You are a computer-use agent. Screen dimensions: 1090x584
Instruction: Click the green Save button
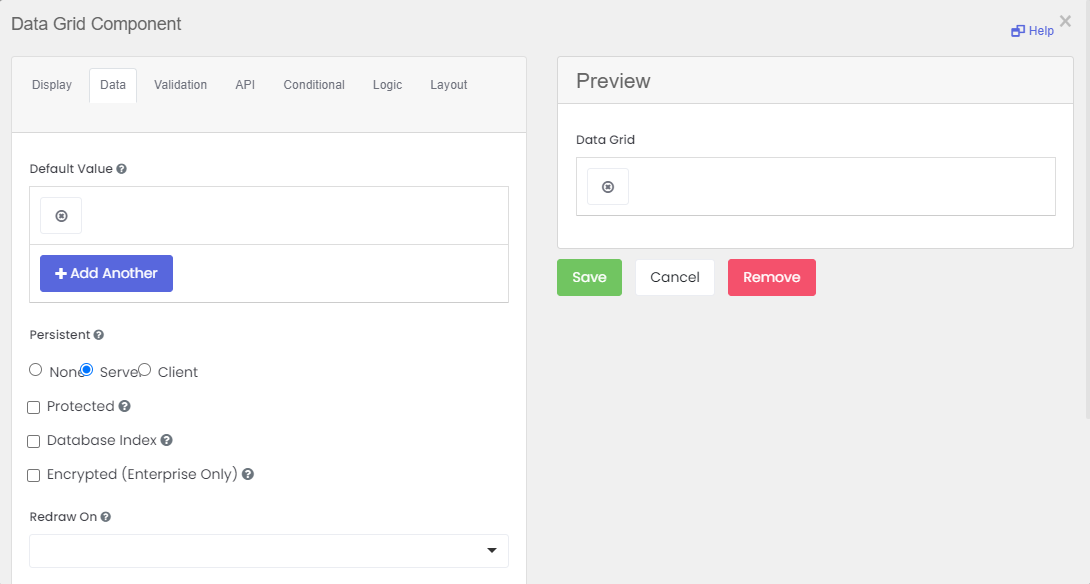[589, 277]
